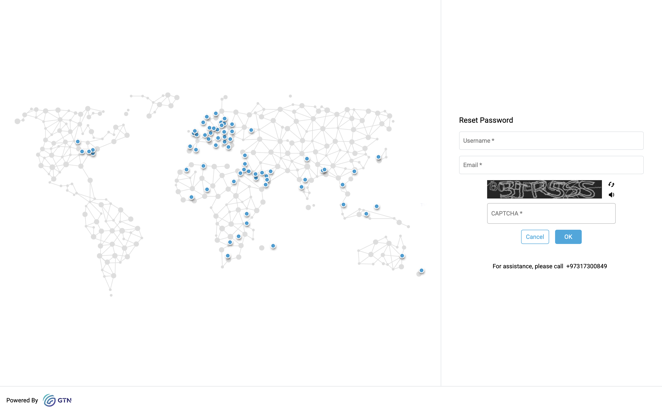
Task: Click the distorted CAPTCHA image
Action: coord(544,189)
